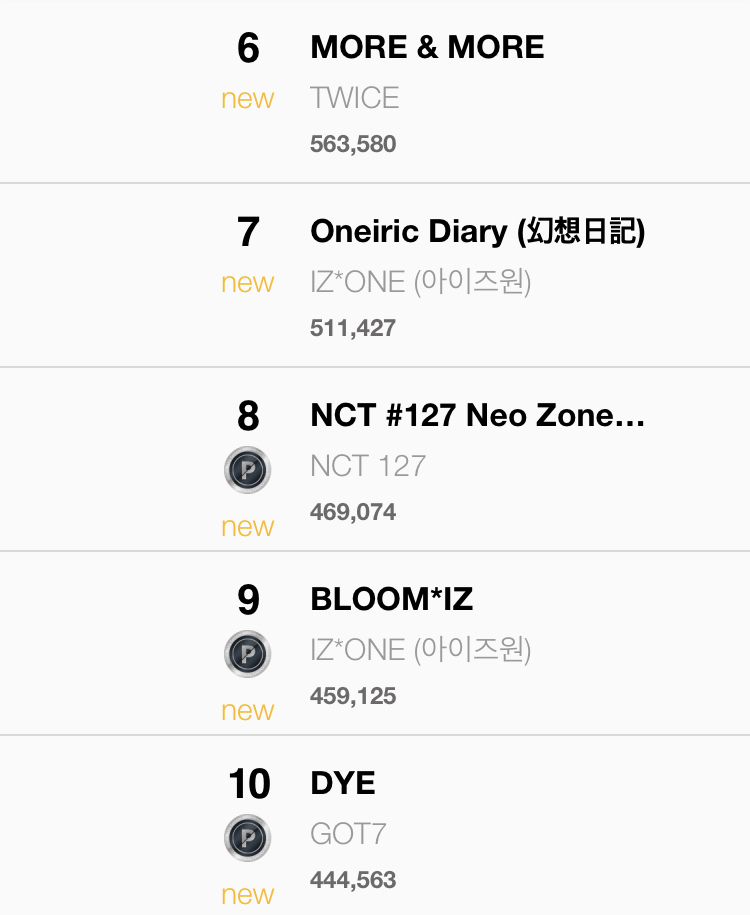Click the platinum badge beside DYE

click(247, 838)
